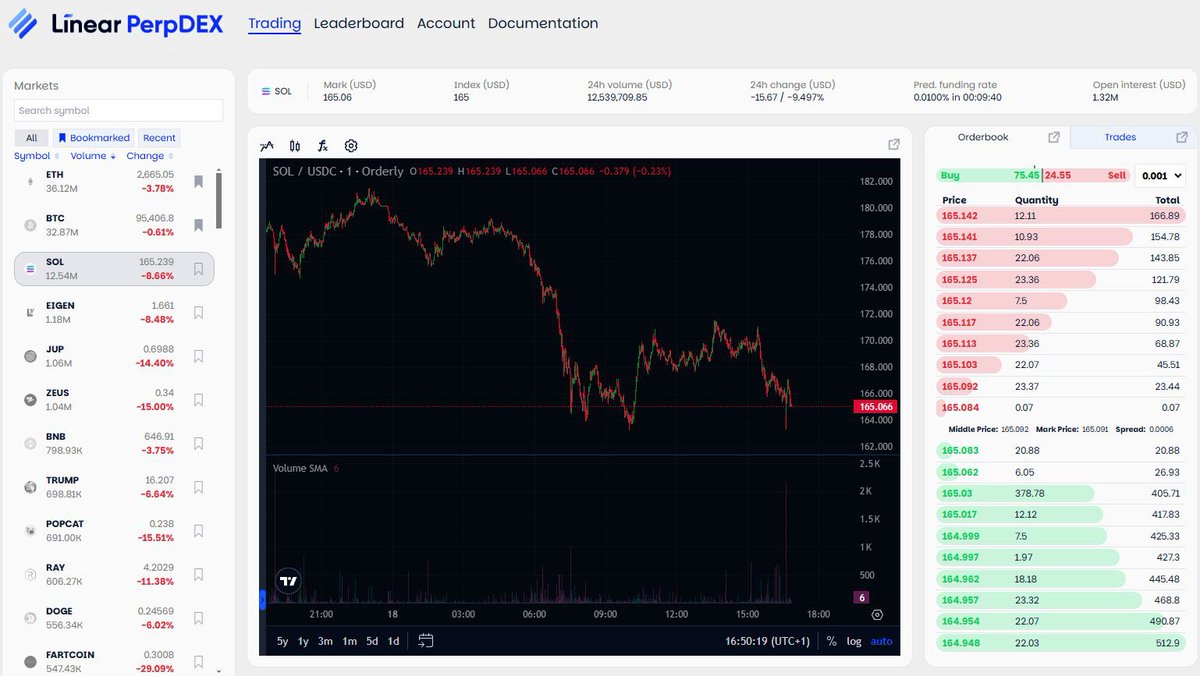Screen dimensions: 1200x676
Task: Set chart range to 3m
Action: [x=326, y=641]
